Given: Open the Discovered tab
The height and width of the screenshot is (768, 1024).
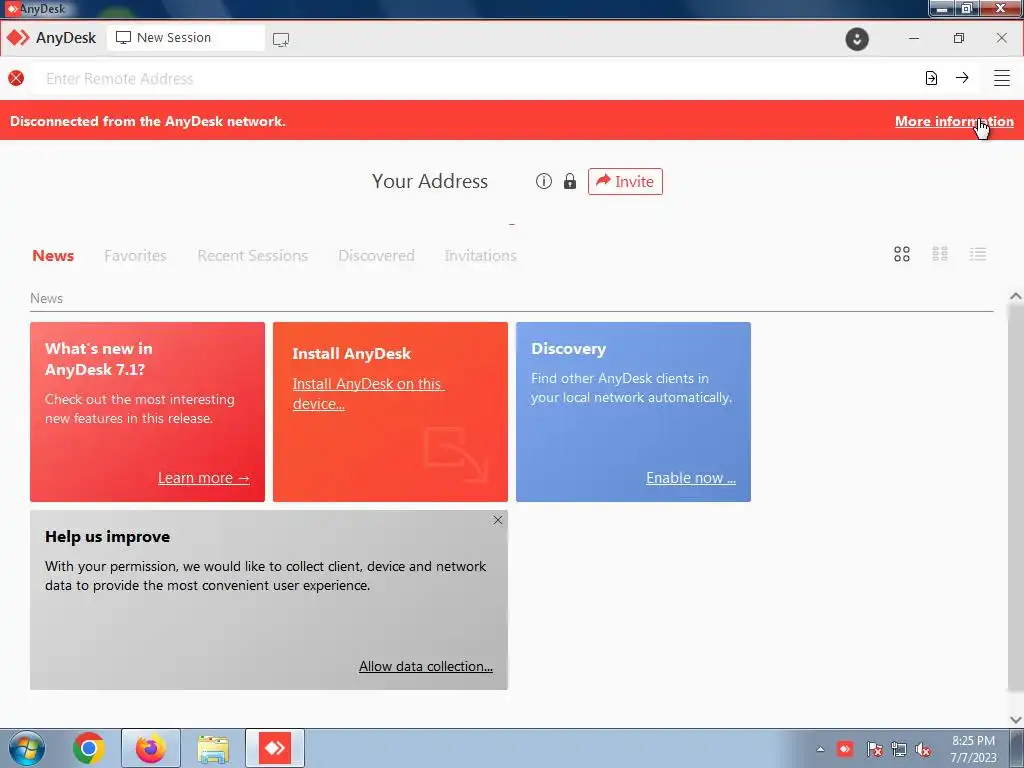Looking at the screenshot, I should (x=376, y=255).
